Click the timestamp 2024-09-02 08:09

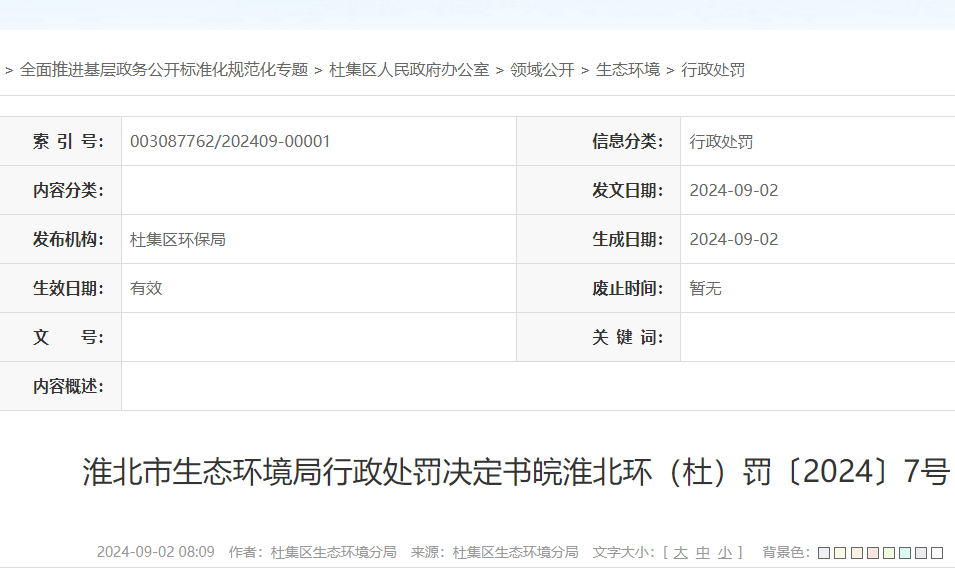(155, 552)
